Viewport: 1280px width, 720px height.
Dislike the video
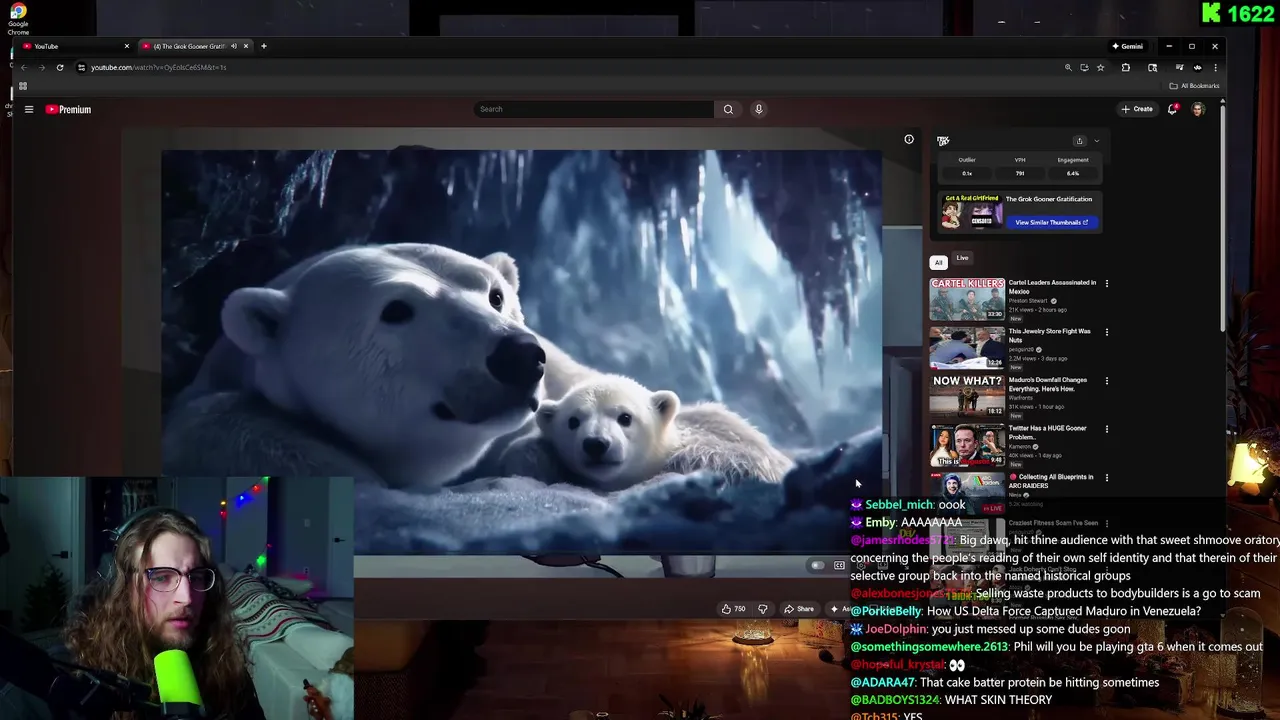pyautogui.click(x=762, y=609)
